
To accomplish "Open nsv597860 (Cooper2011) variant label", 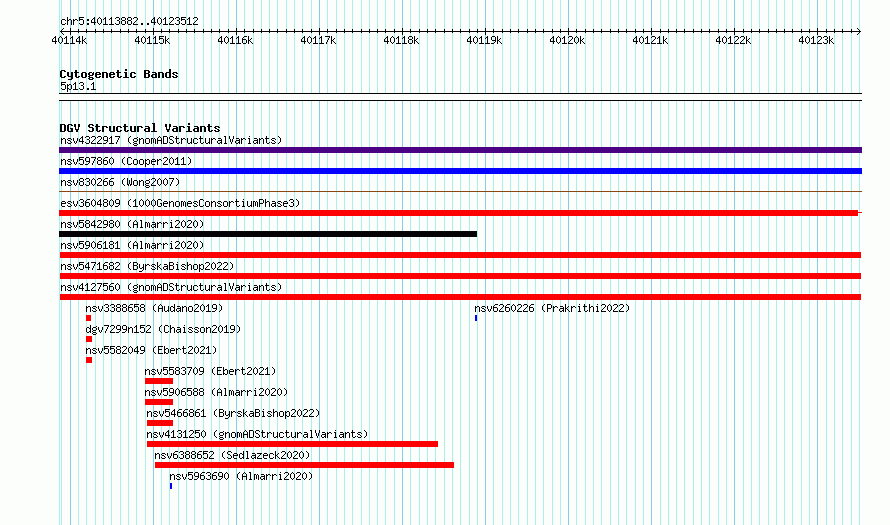I will 126,161.
